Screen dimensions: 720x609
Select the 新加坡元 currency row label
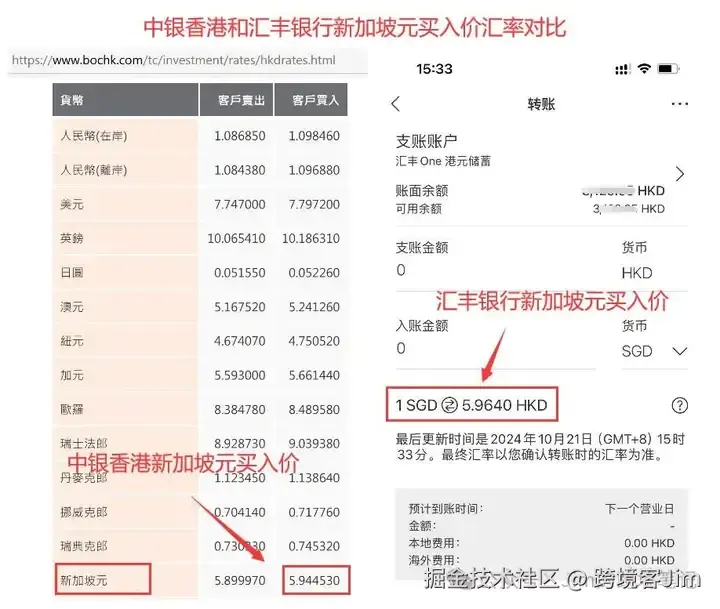click(84, 581)
